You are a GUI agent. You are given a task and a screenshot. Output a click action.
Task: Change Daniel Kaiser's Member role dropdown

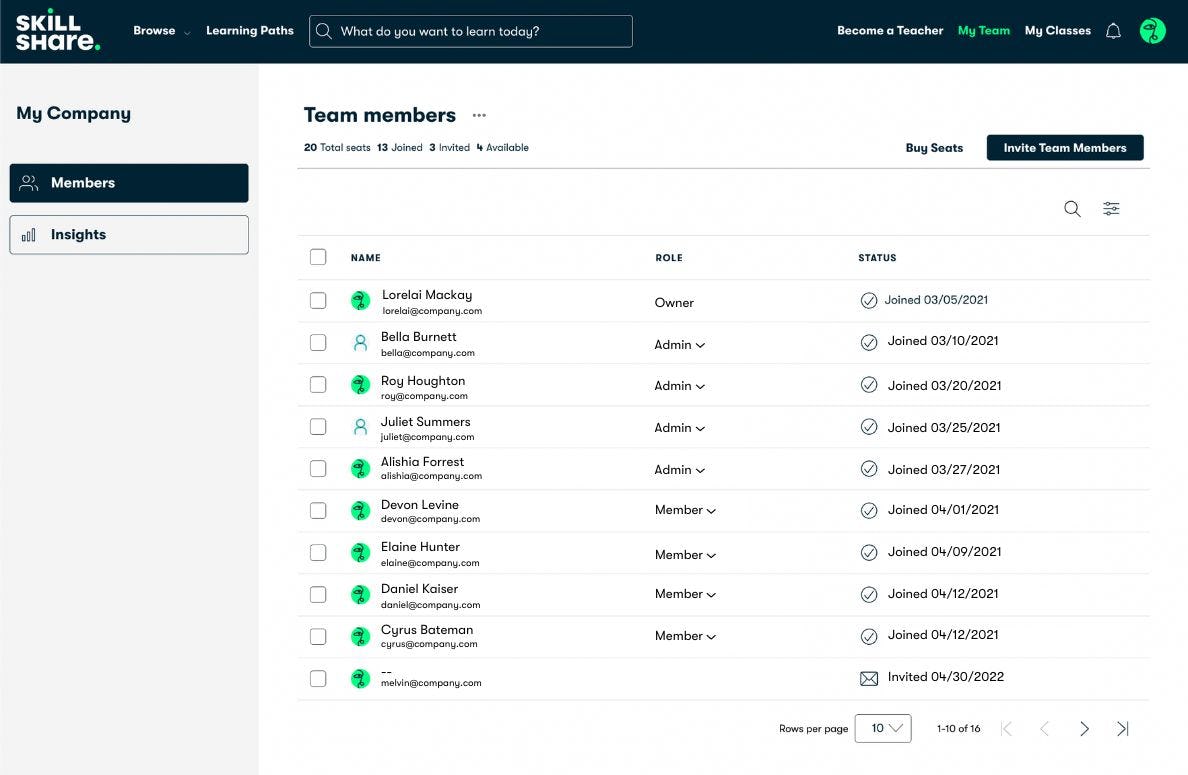686,593
